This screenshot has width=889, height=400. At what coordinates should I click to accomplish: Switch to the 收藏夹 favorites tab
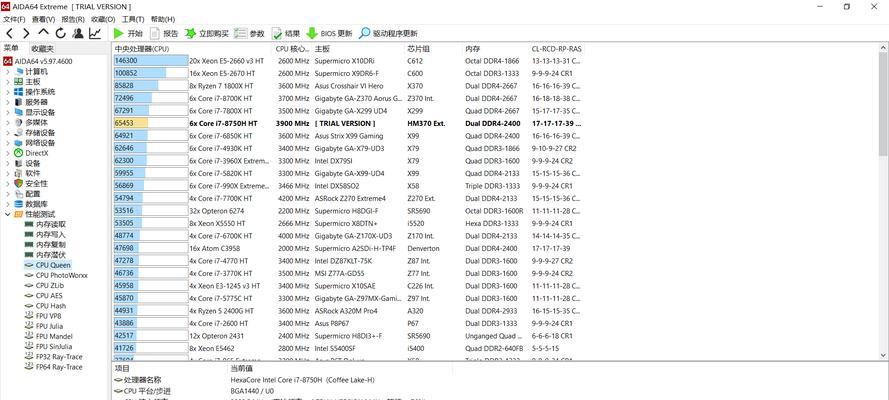(43, 49)
